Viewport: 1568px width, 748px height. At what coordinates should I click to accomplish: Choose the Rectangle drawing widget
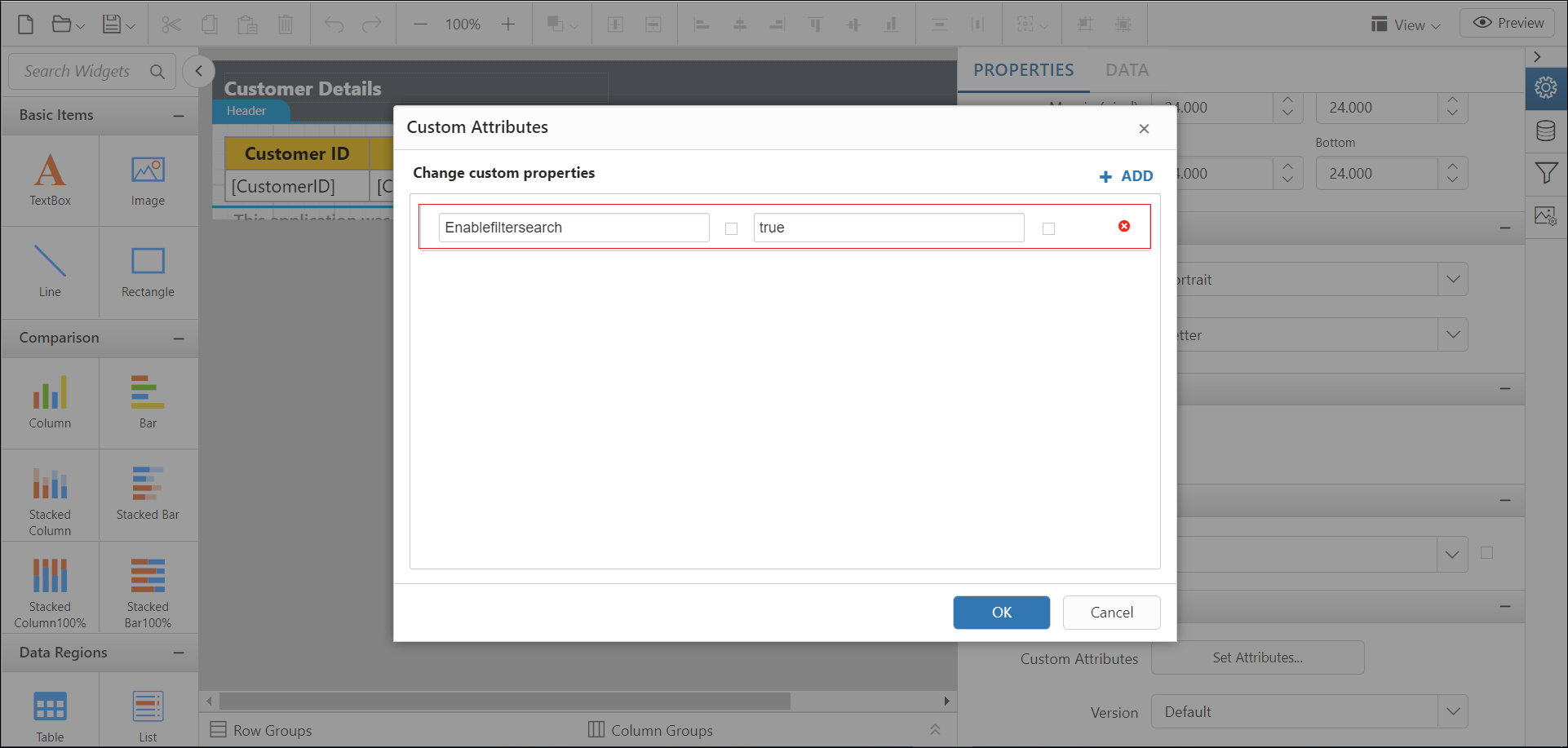pyautogui.click(x=148, y=272)
